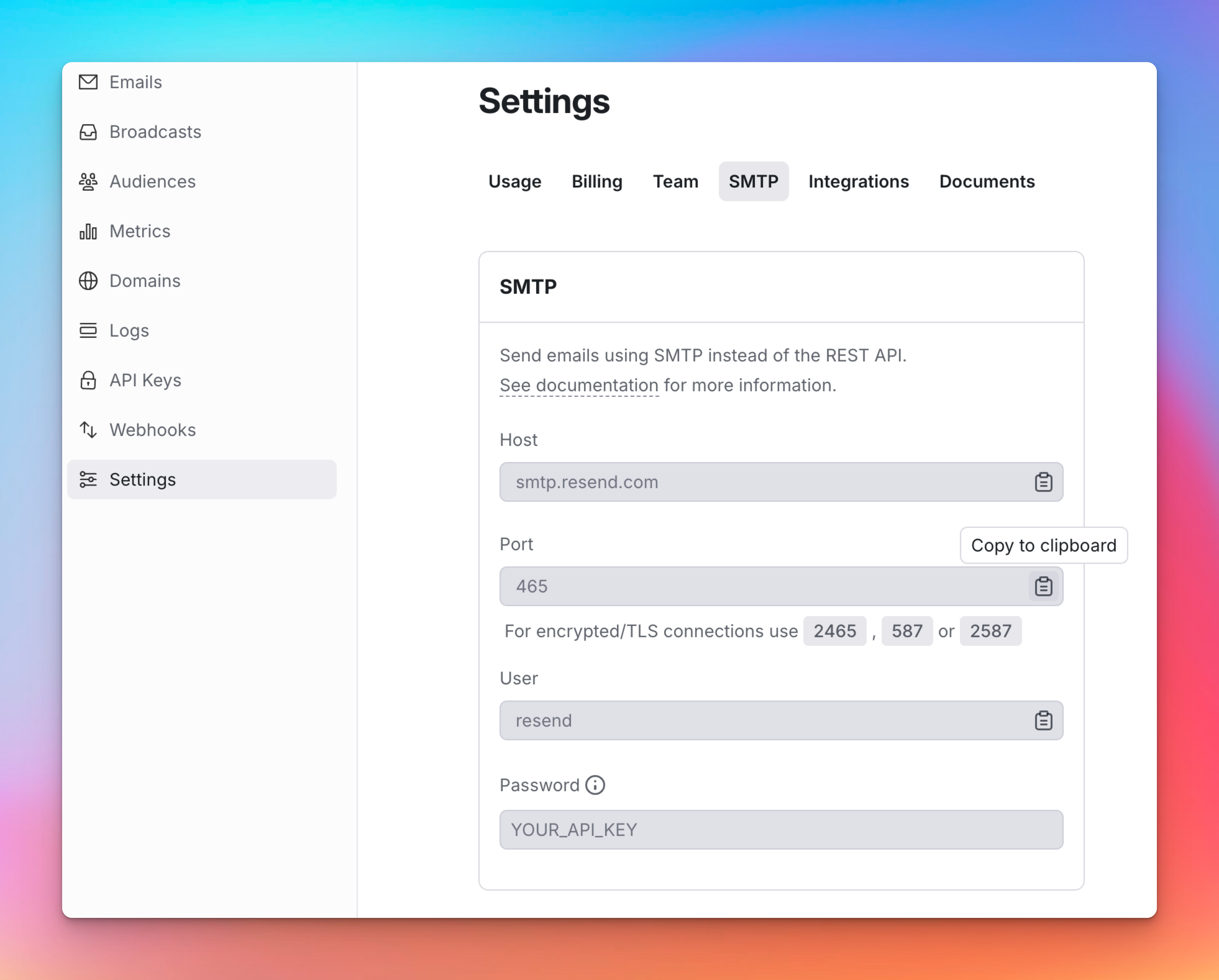Open the Billing tab

[x=596, y=181]
